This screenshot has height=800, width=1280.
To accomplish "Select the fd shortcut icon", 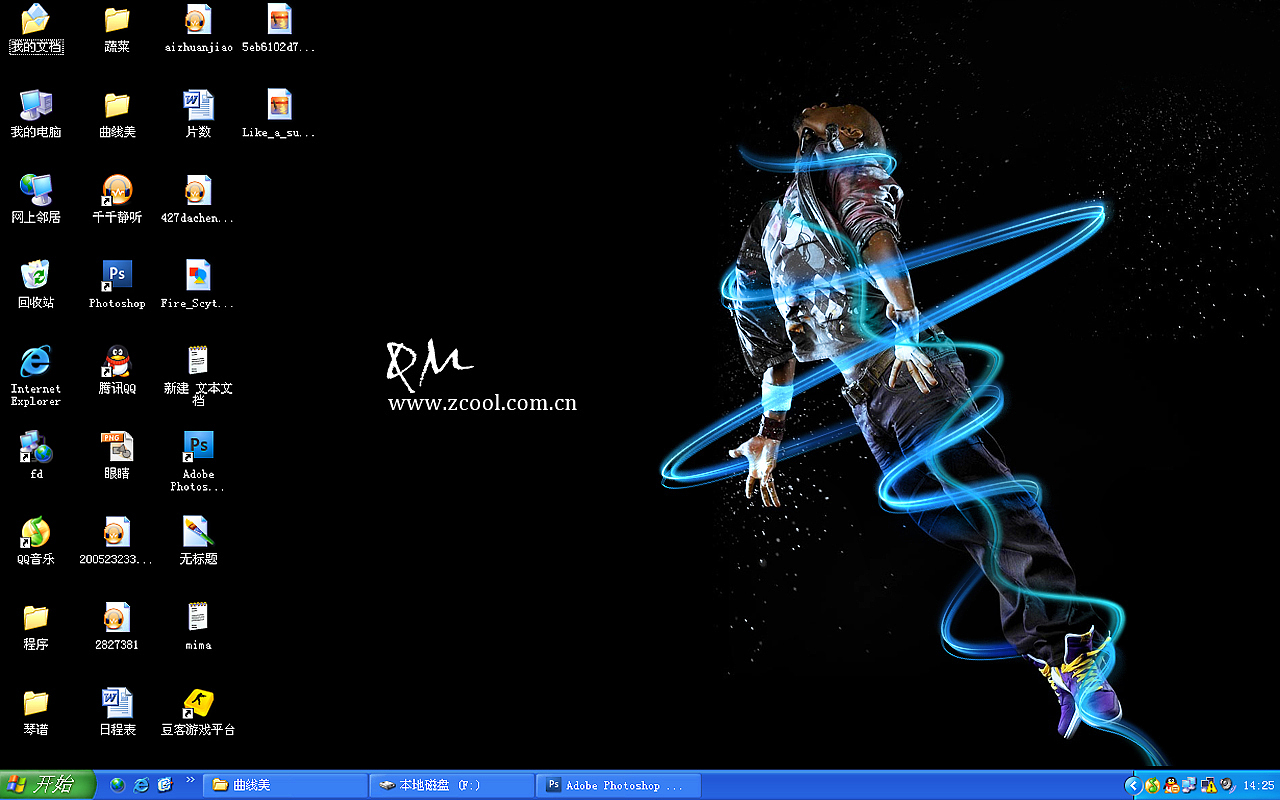I will point(36,455).
